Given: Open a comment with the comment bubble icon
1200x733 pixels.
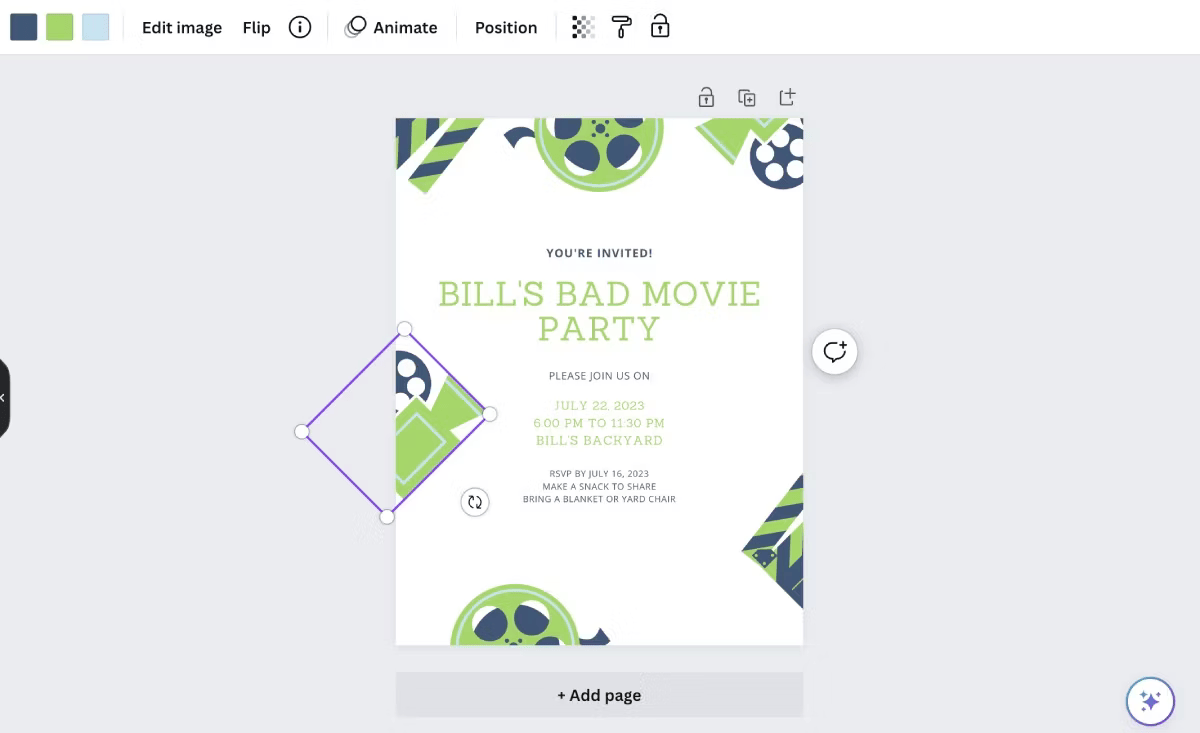Looking at the screenshot, I should [834, 351].
